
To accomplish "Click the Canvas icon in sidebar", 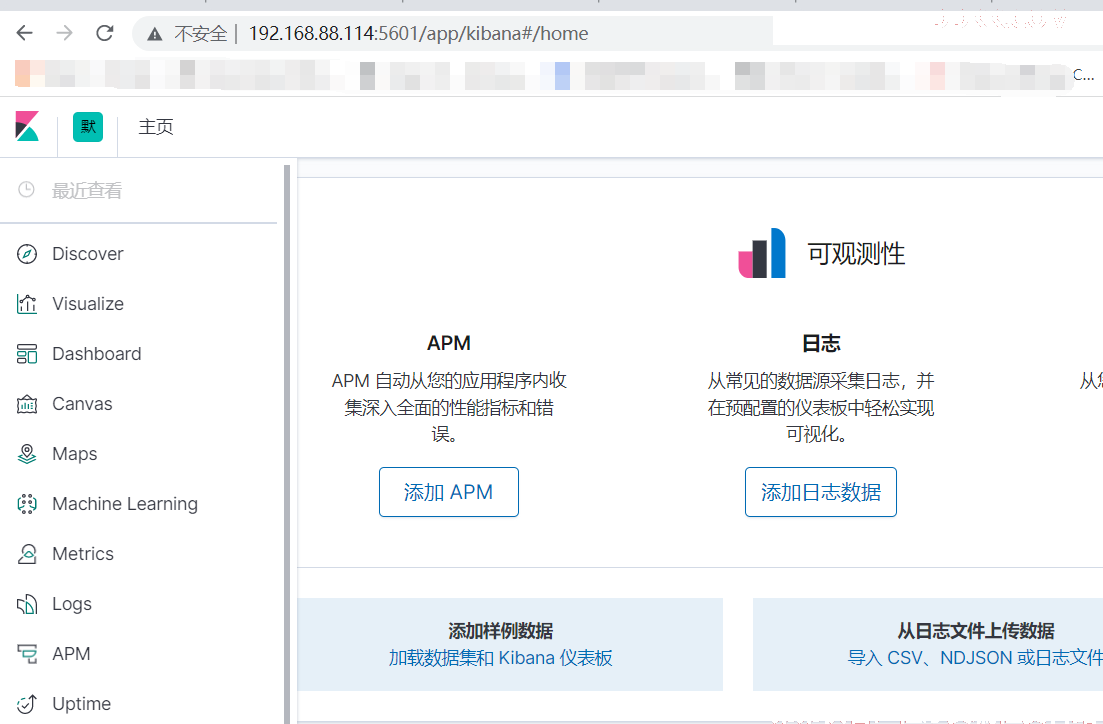I will pos(27,404).
